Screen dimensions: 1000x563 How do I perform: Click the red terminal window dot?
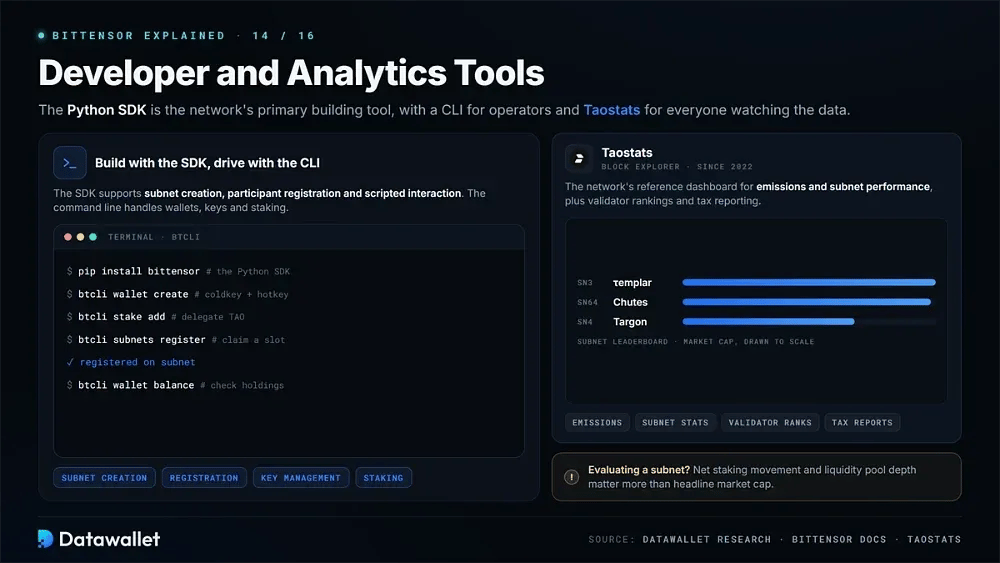tap(68, 237)
